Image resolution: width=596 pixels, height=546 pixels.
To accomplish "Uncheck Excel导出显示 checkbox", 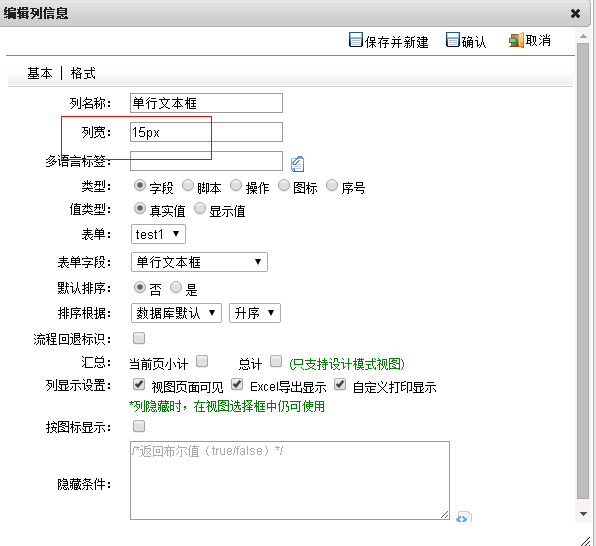I will [x=237, y=384].
